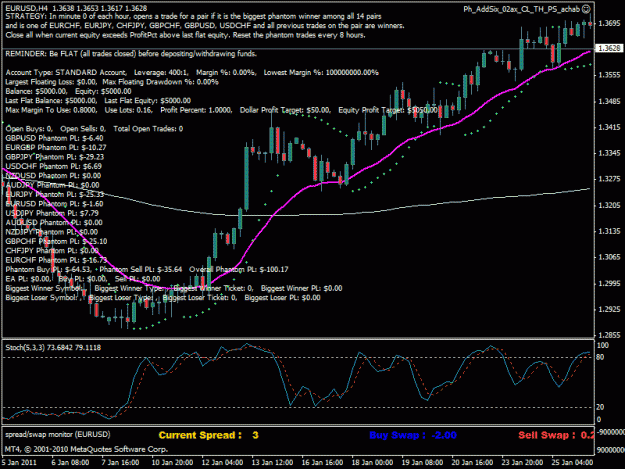Click the Profit Percent: 1.0000 value
The width and height of the screenshot is (625, 469).
pyautogui.click(x=196, y=110)
